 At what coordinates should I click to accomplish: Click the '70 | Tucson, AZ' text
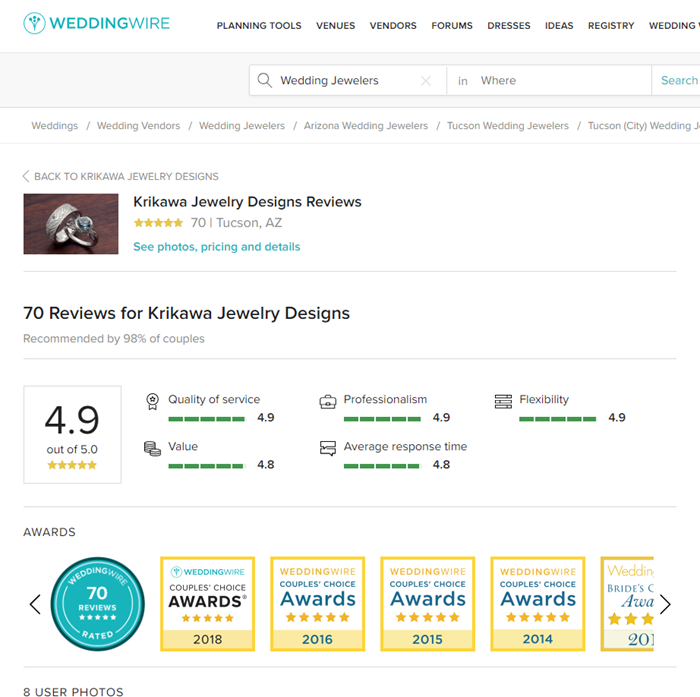(237, 223)
